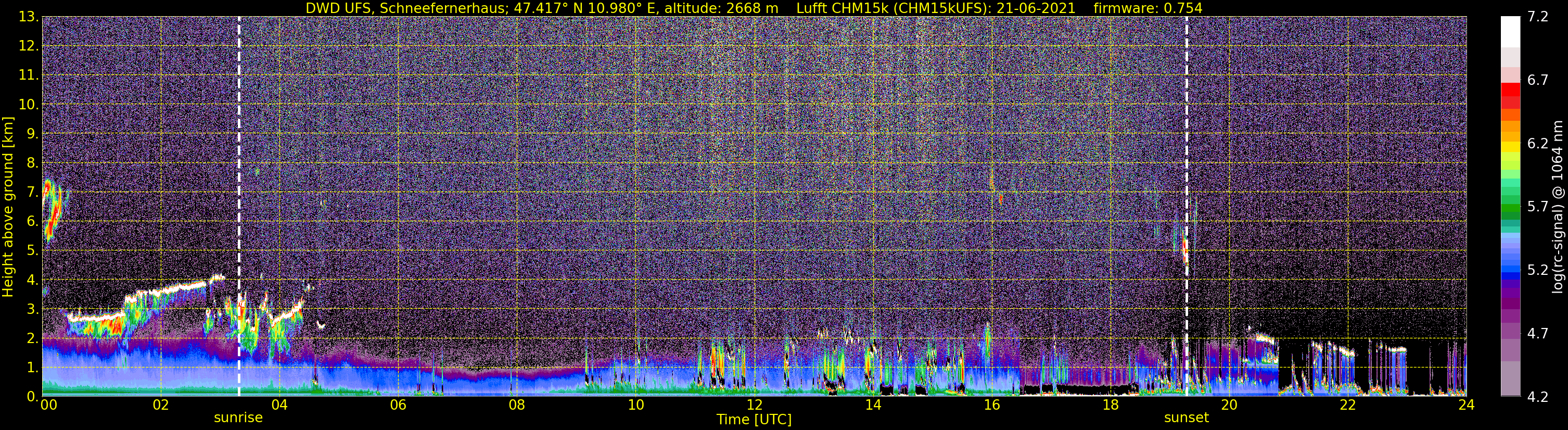Click the 'sunrise' label below the axis

click(238, 418)
